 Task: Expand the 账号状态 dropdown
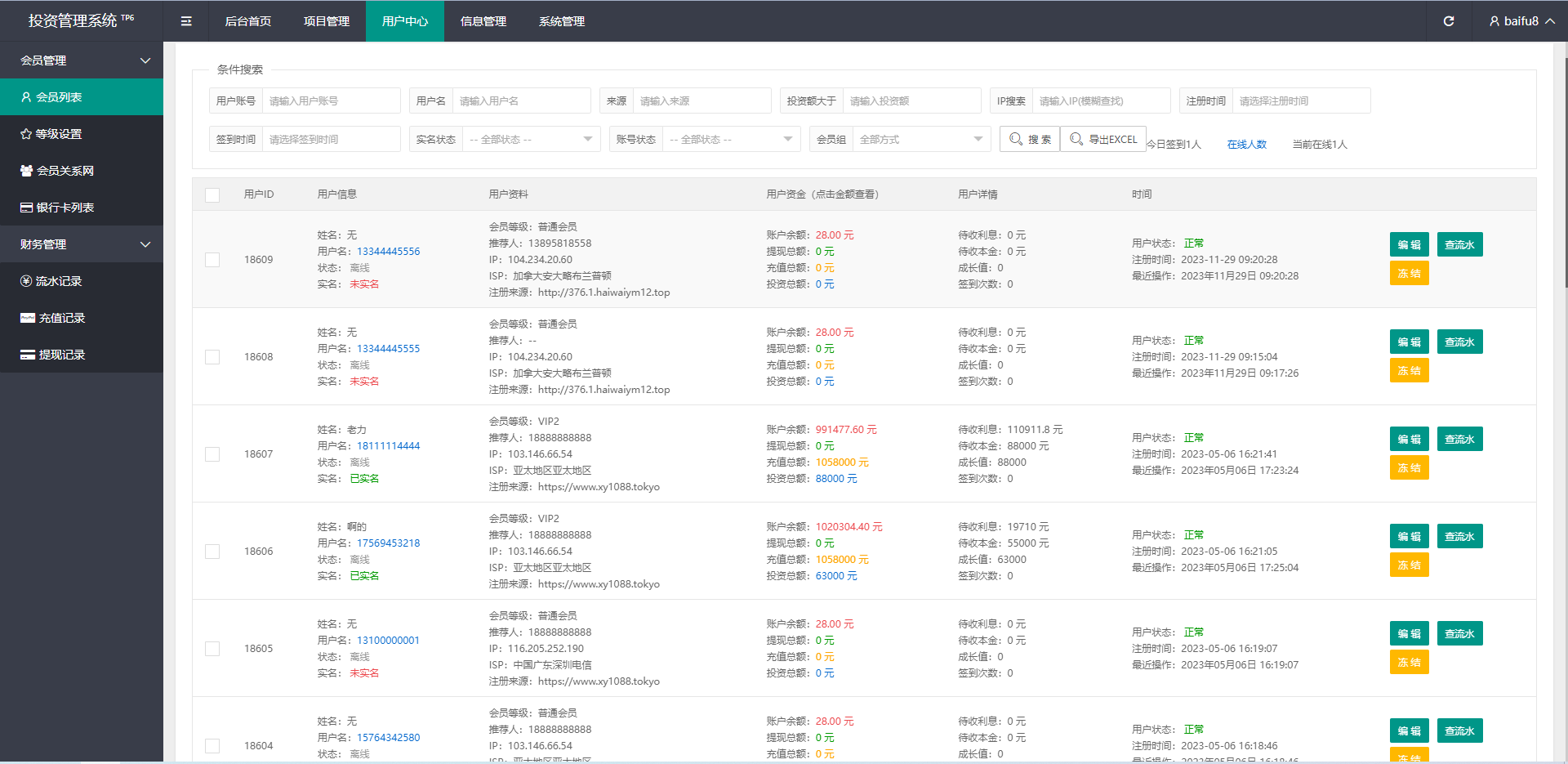(x=731, y=140)
